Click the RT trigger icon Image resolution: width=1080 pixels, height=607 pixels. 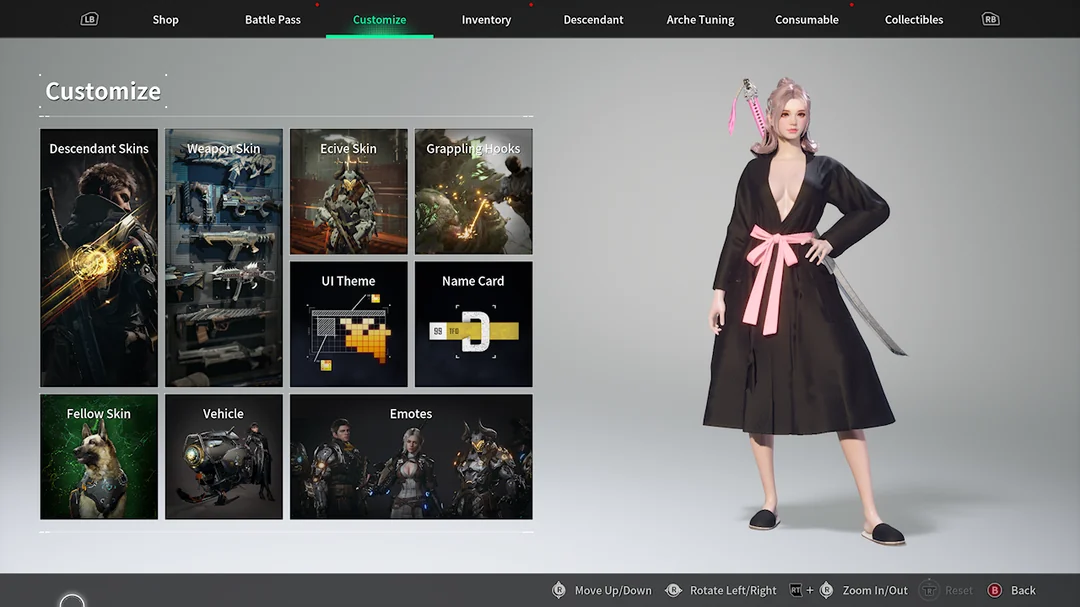[x=796, y=590]
